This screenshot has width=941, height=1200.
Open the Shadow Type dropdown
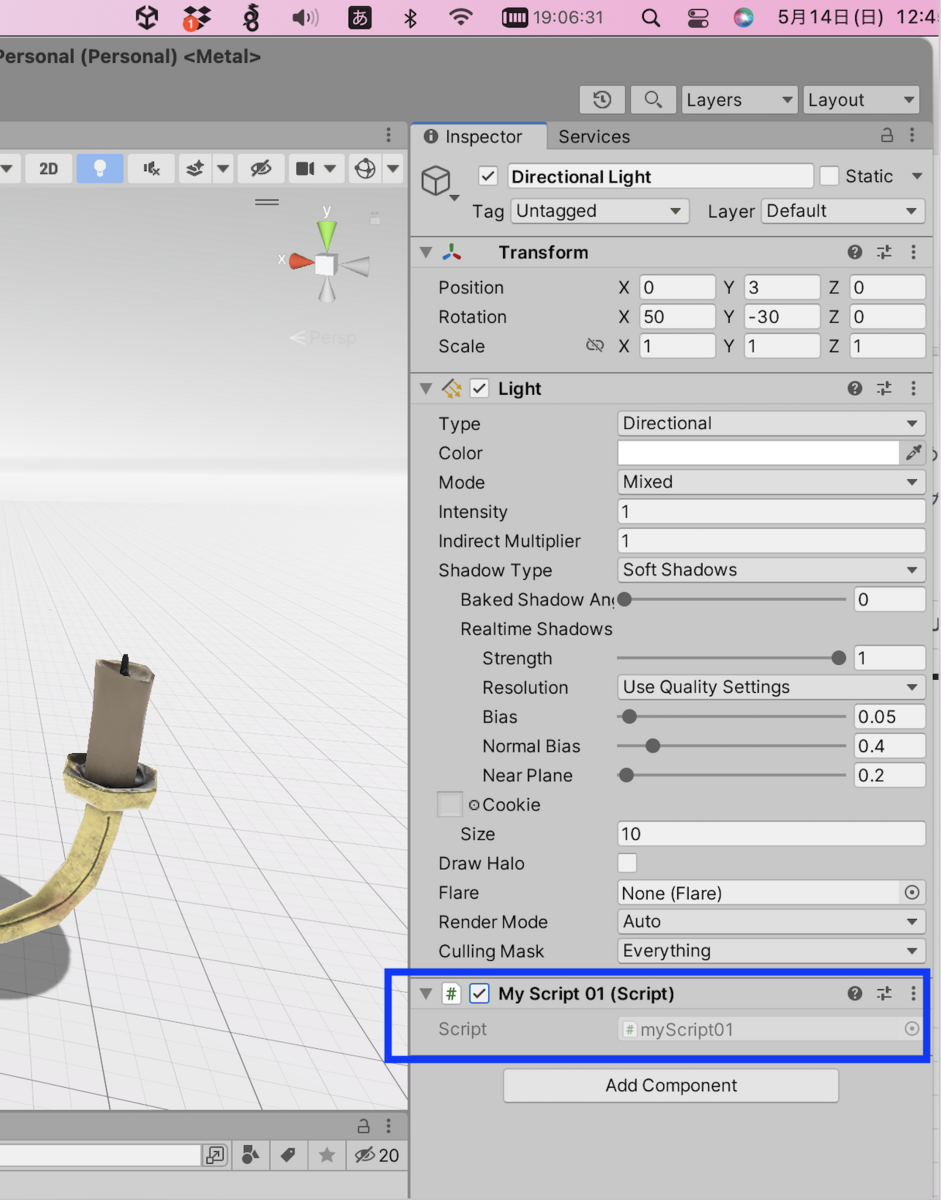click(771, 570)
